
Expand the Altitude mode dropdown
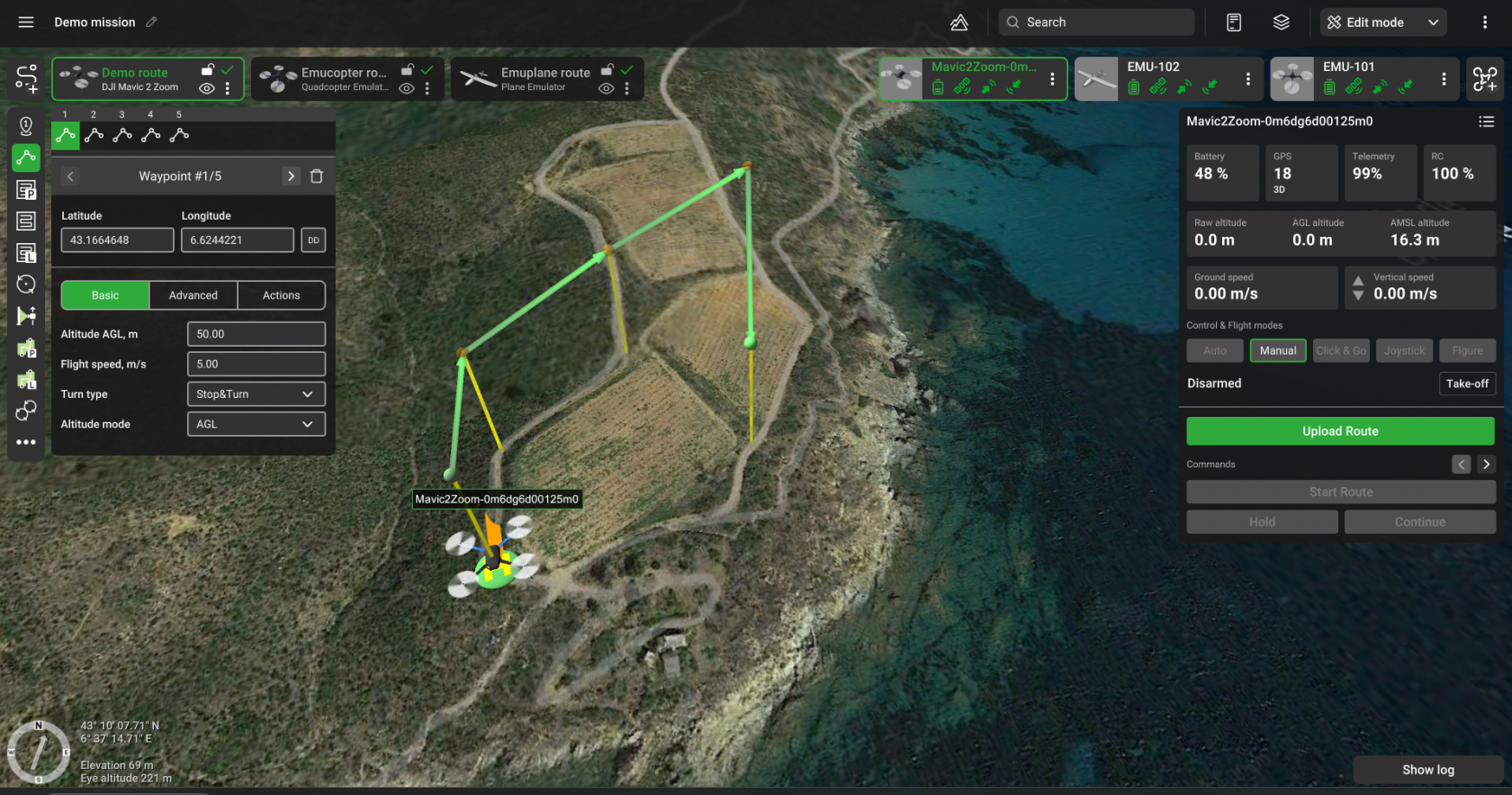256,424
